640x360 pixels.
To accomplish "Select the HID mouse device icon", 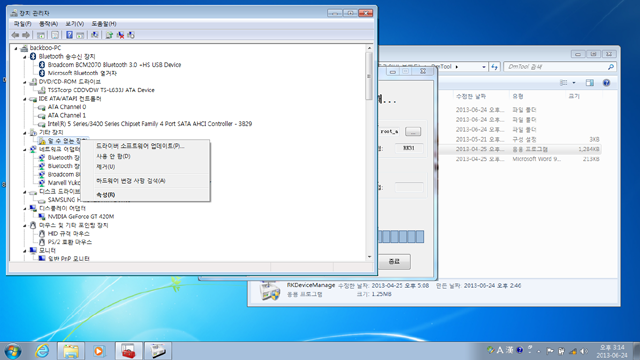I will pyautogui.click(x=42, y=233).
